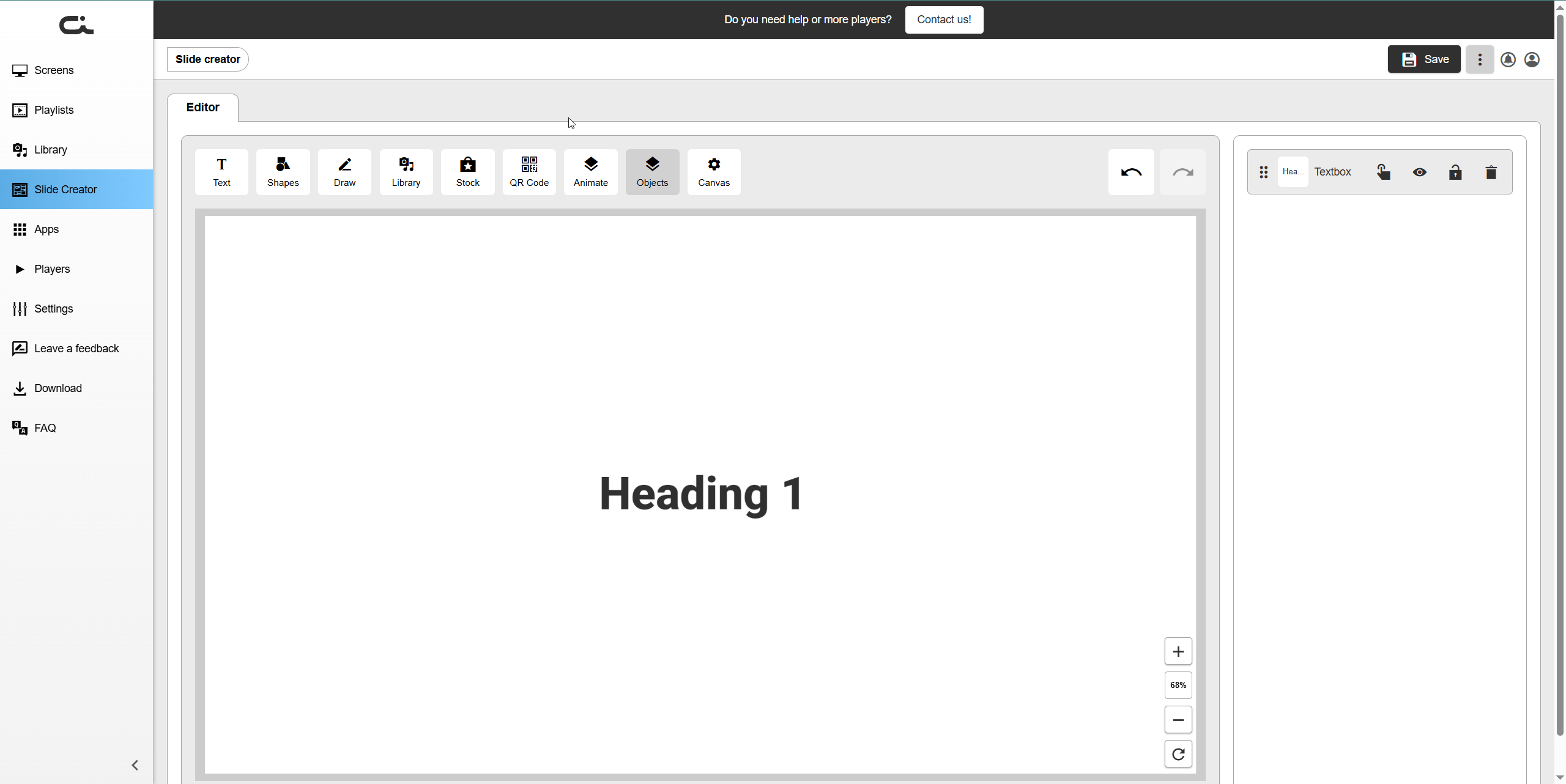Screen dimensions: 1566x784
Task: Click the Contact us! button
Action: (x=943, y=20)
